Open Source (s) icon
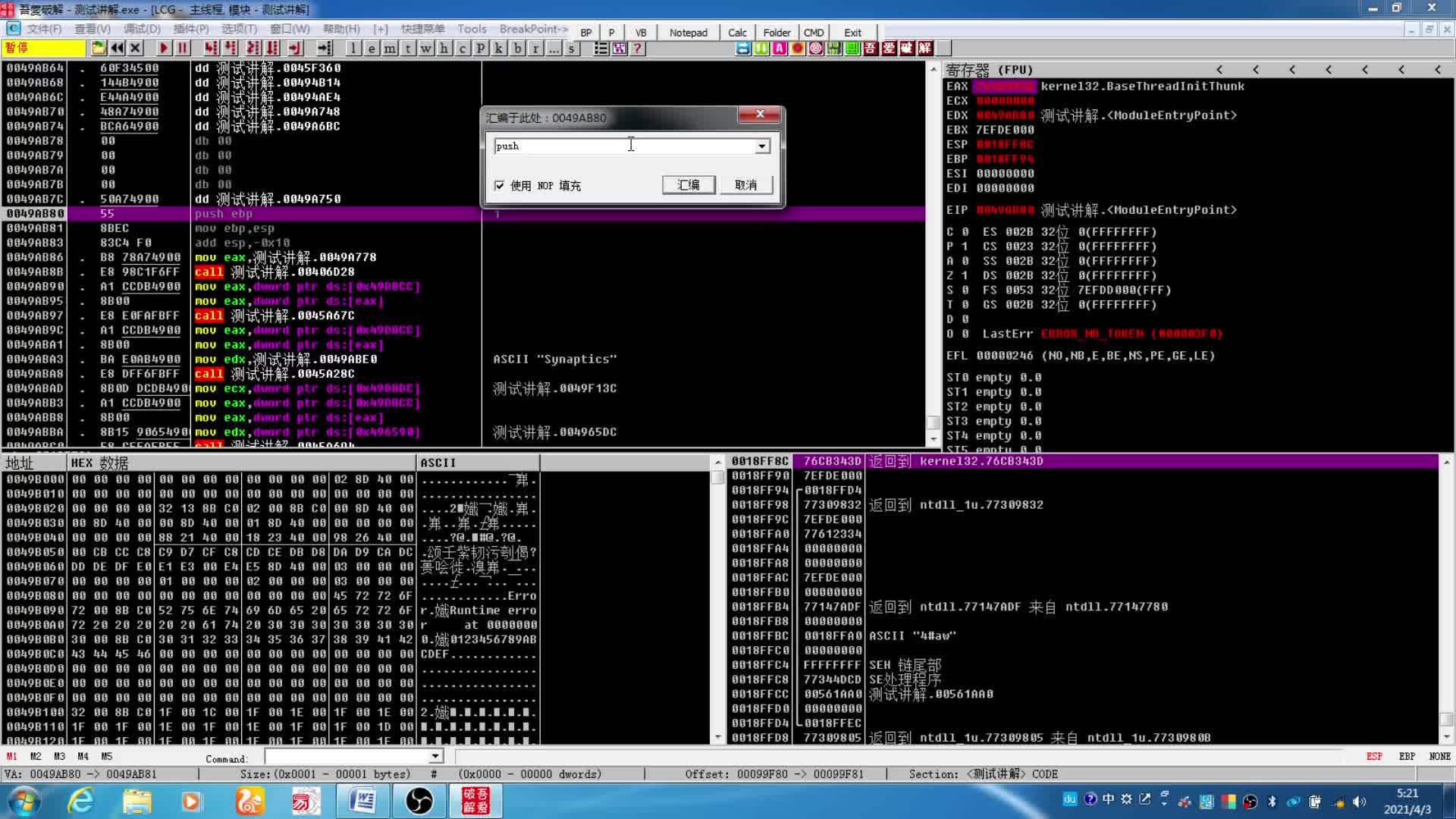1456x819 pixels. pos(572,49)
